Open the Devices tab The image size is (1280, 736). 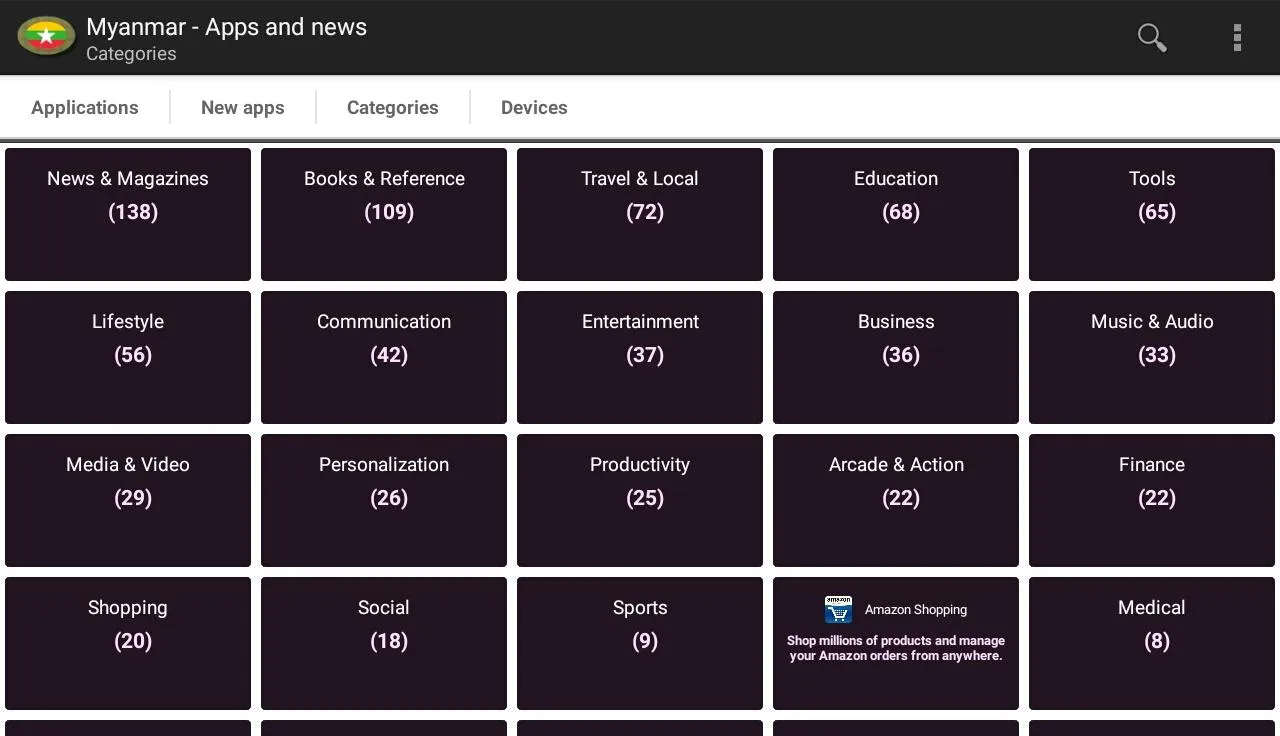(x=534, y=107)
